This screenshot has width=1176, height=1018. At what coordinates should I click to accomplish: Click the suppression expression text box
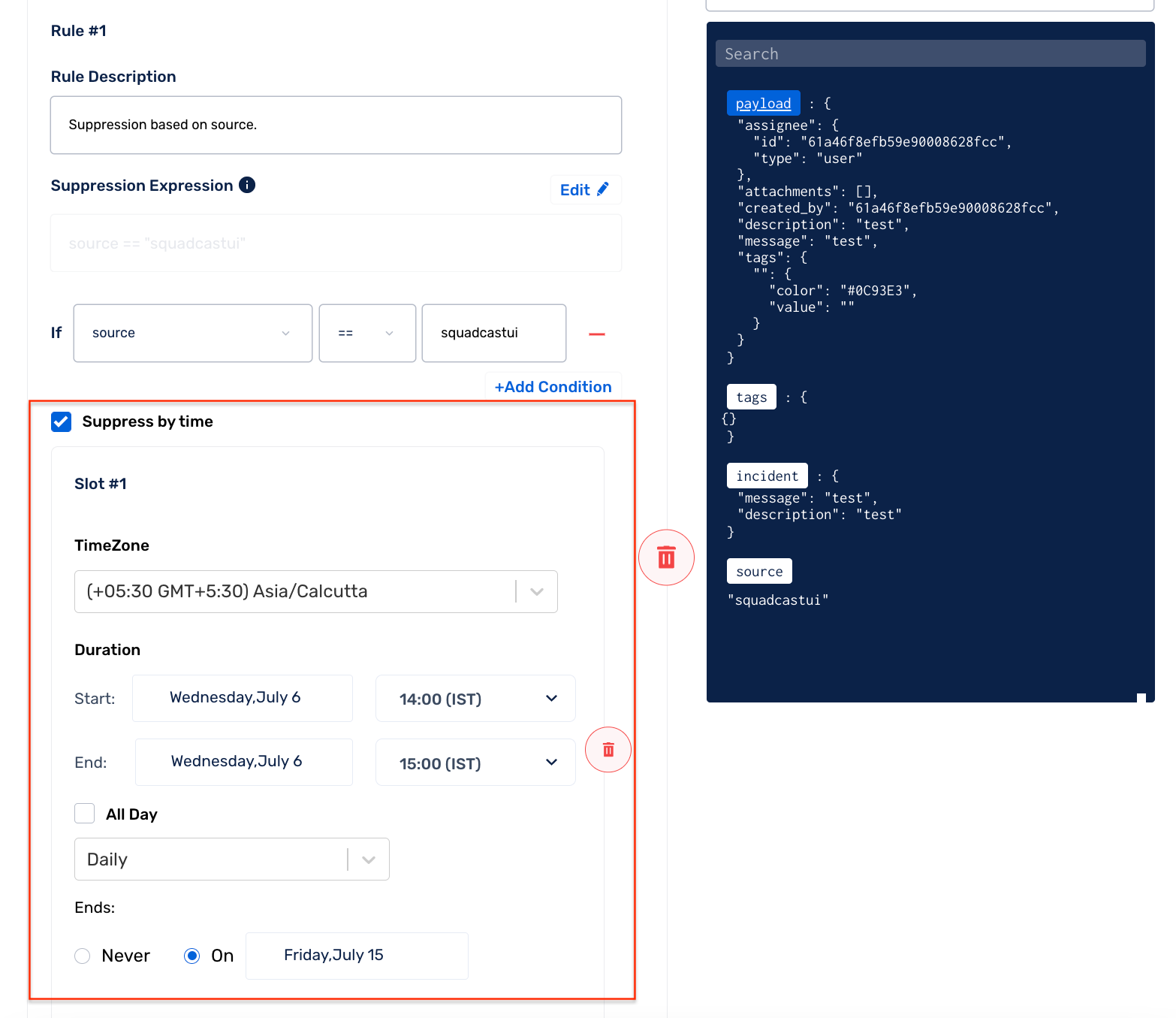click(336, 243)
